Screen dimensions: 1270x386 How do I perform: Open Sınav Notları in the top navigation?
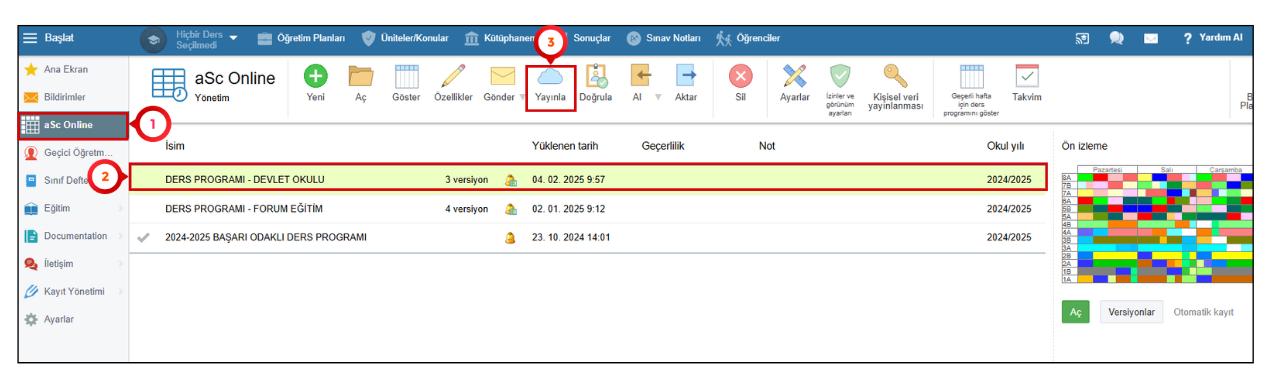664,38
